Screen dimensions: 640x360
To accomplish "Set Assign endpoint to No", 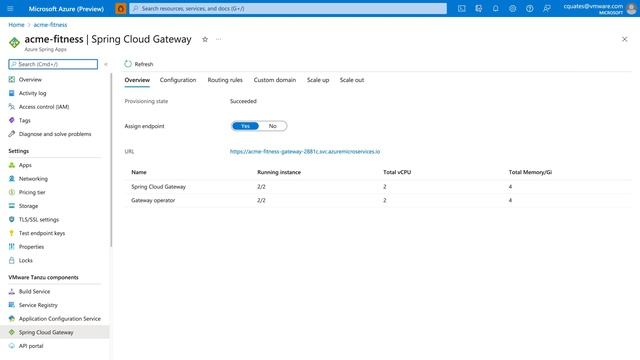I will tap(273, 126).
